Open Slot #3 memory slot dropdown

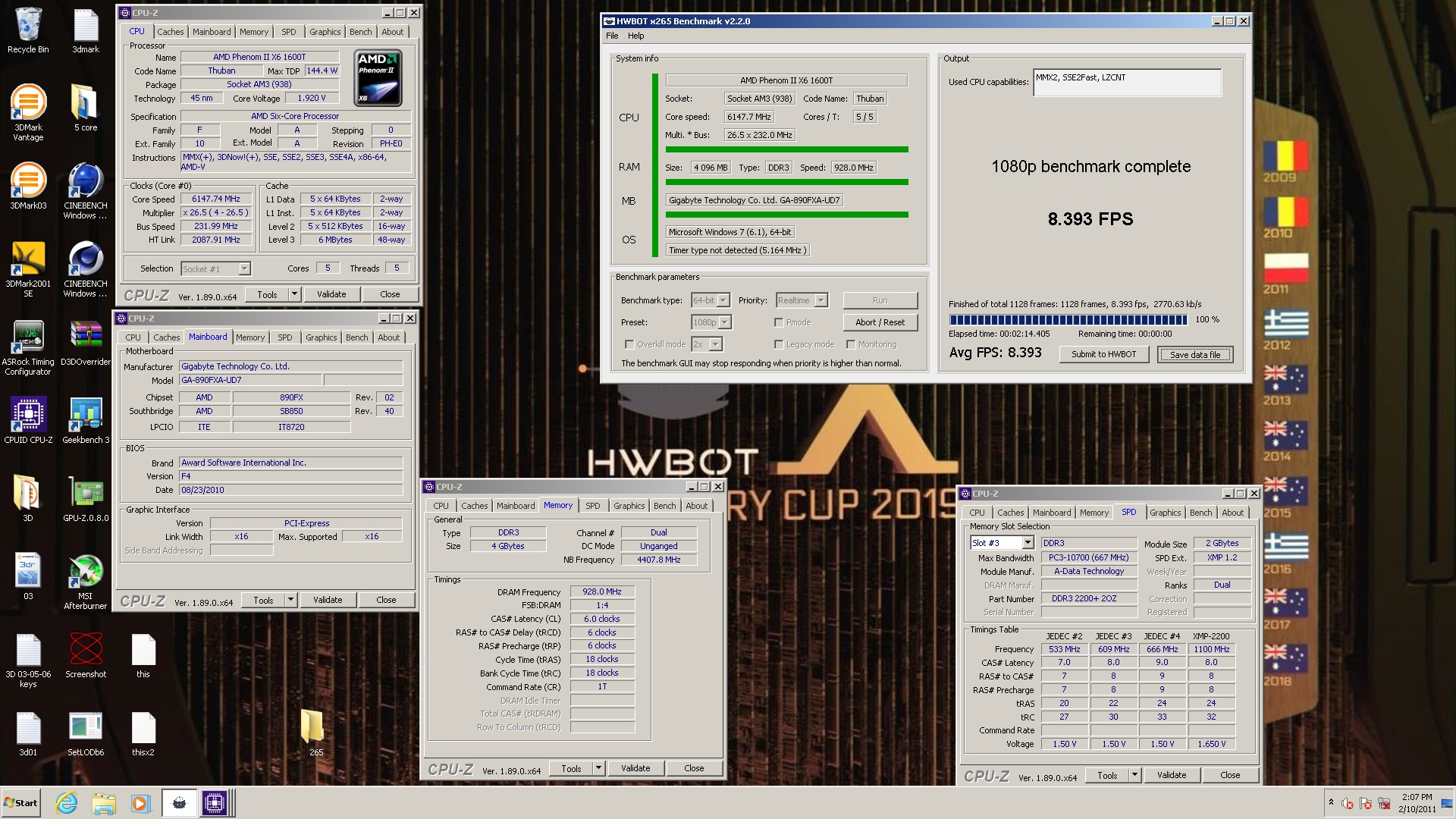[1002, 543]
